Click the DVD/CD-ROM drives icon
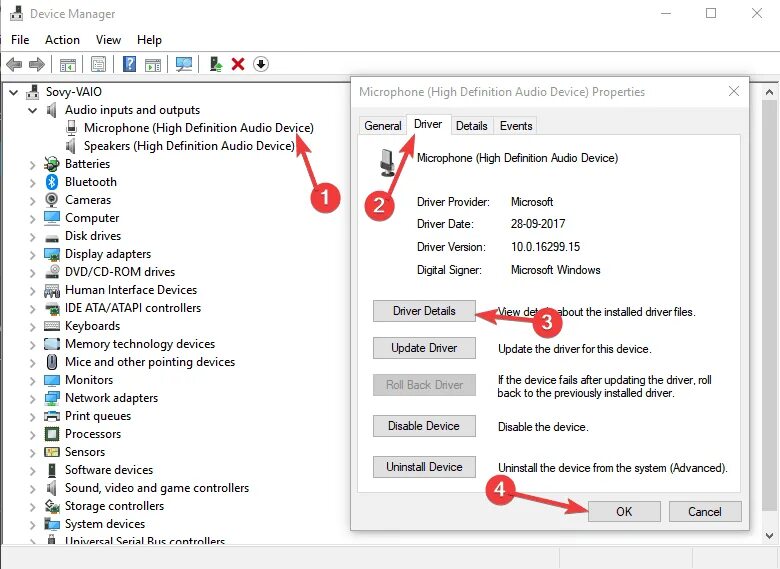 click(x=52, y=272)
